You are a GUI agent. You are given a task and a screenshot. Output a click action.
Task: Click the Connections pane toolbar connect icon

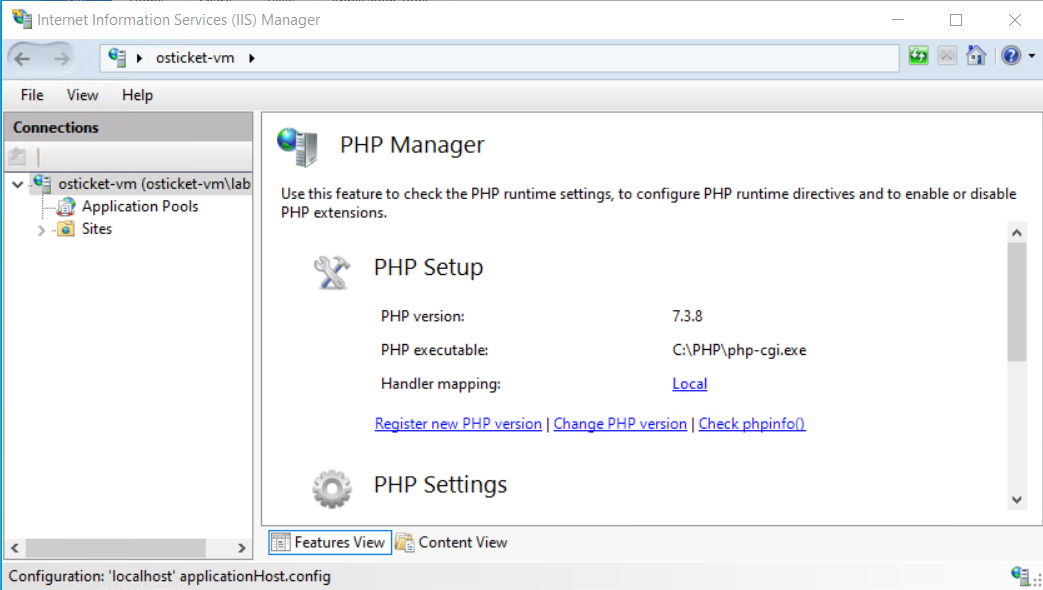coord(17,157)
